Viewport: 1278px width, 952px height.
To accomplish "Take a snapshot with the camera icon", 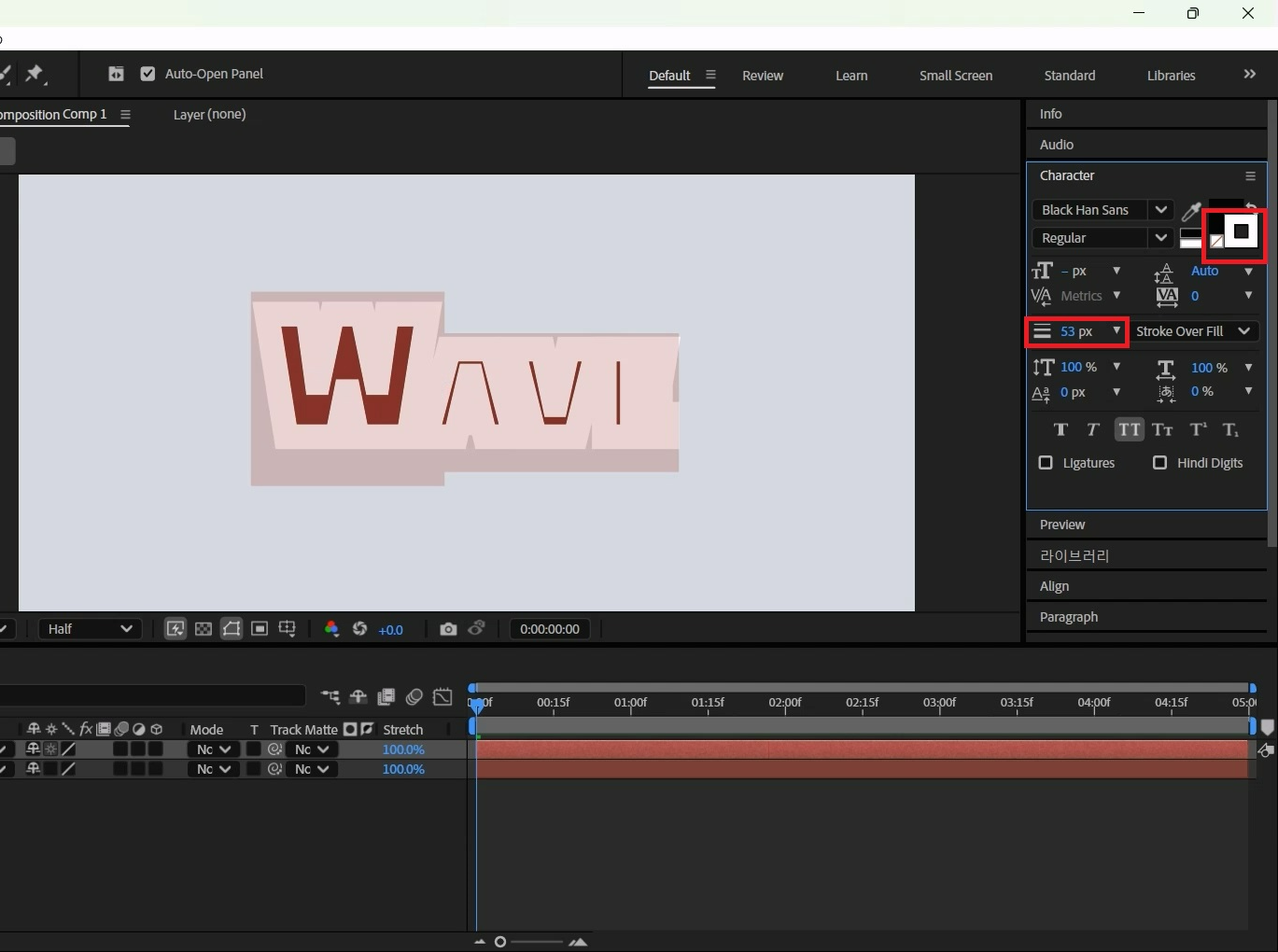I will point(448,629).
